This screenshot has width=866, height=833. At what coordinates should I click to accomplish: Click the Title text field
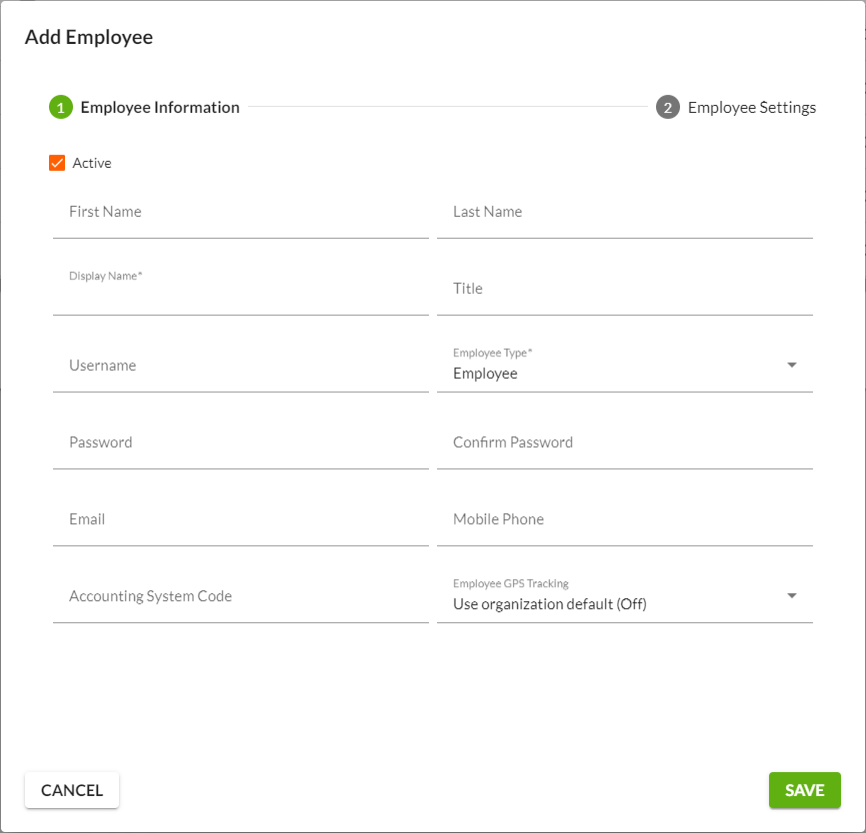624,289
